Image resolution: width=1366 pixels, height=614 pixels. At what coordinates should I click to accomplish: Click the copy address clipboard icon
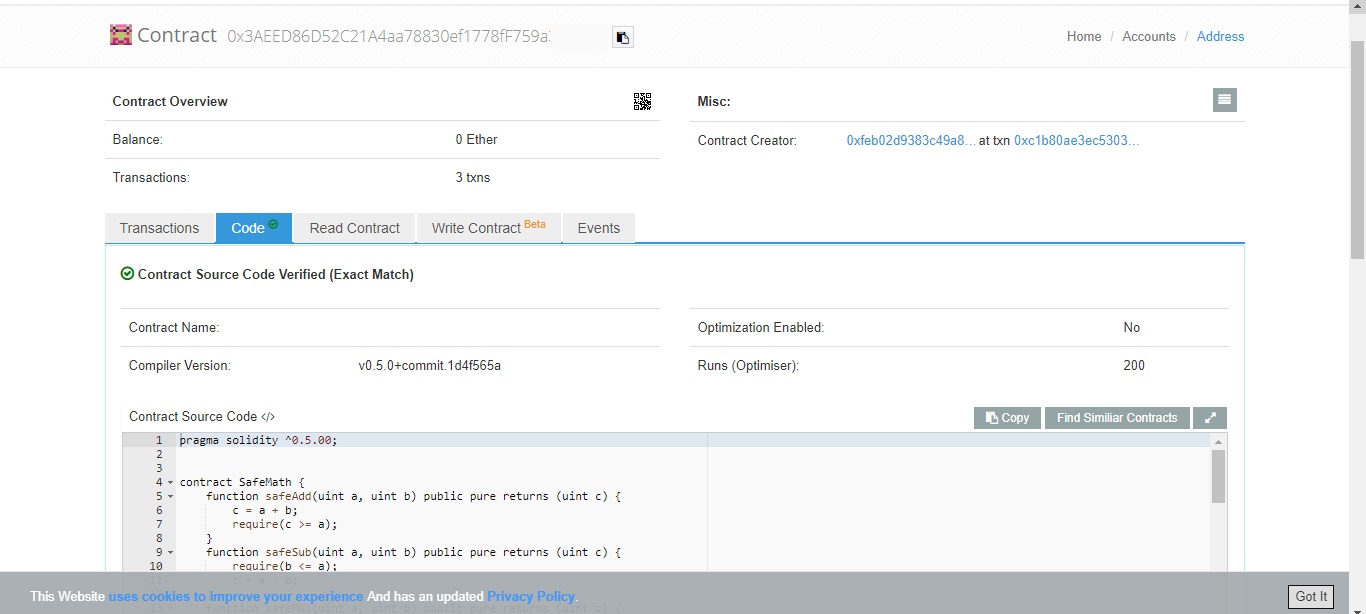(x=622, y=37)
